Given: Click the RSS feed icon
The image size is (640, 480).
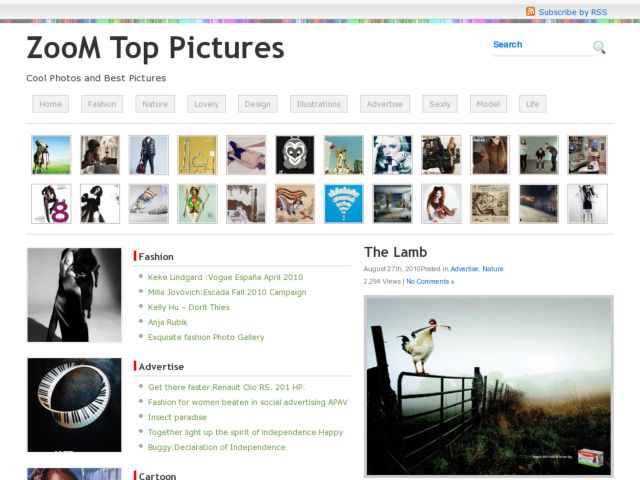Looking at the screenshot, I should click(x=530, y=11).
